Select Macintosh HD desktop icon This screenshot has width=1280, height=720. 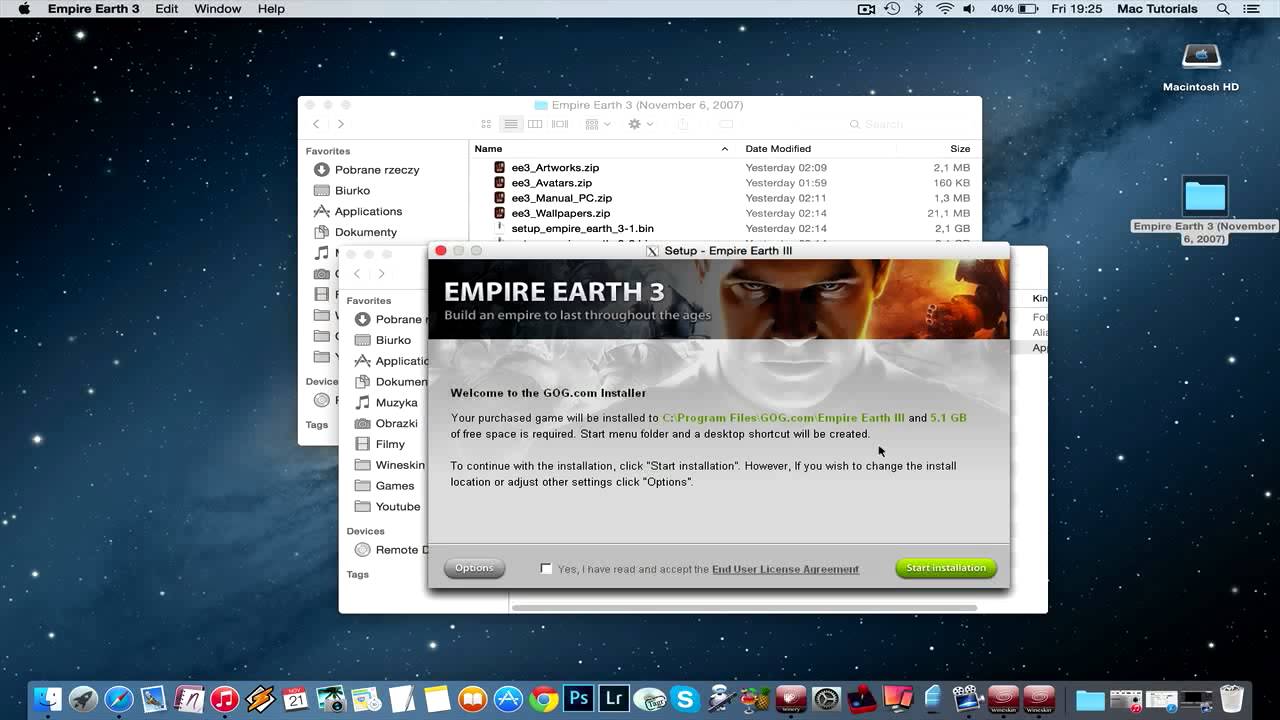point(1201,66)
